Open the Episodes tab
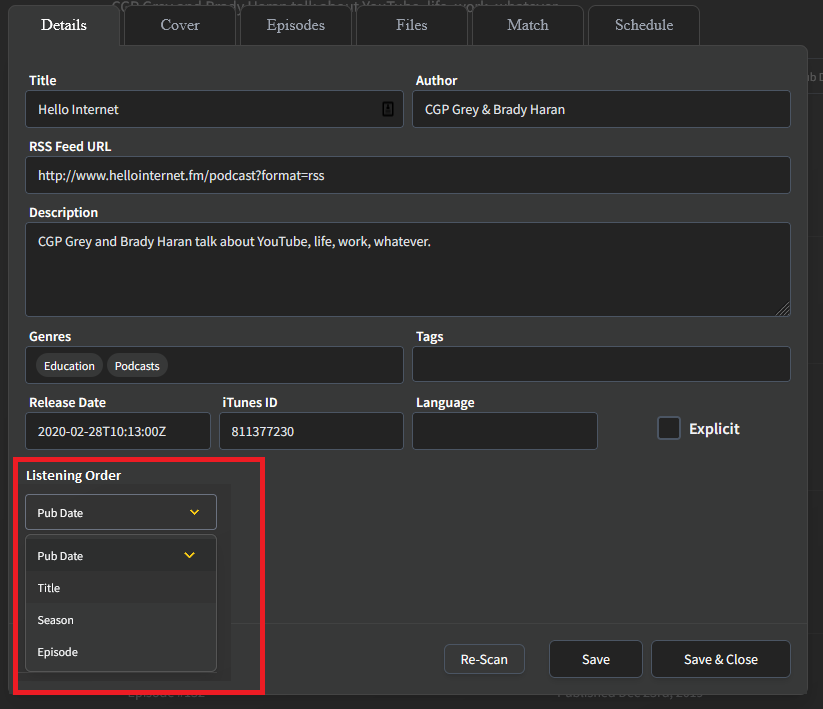Screen dimensions: 823x709 coord(296,25)
